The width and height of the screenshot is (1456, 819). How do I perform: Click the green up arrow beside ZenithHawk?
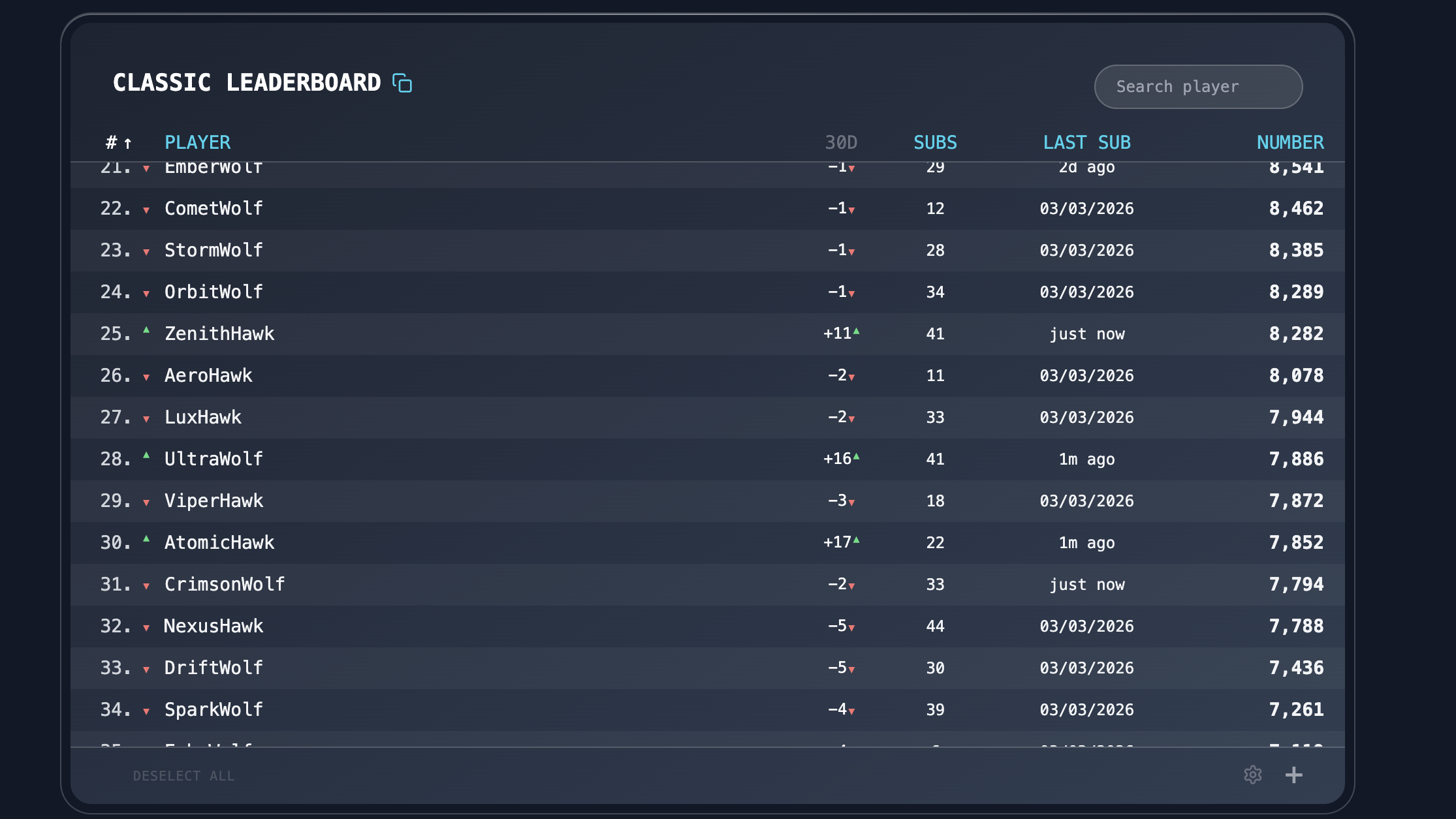146,333
